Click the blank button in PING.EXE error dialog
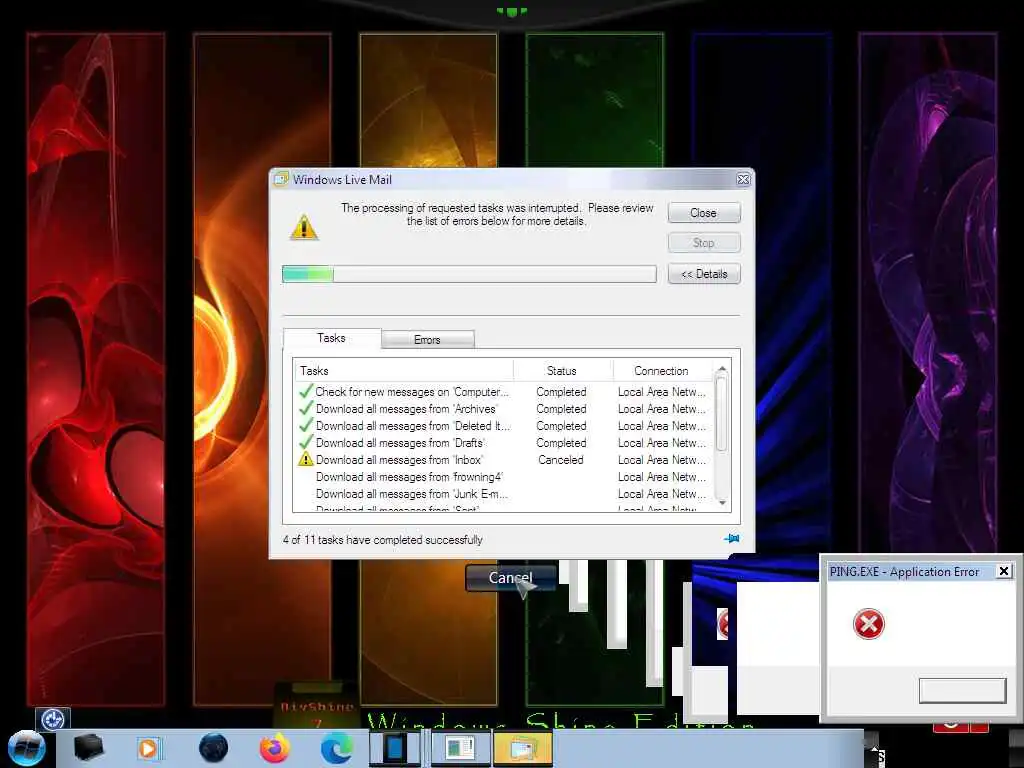The image size is (1024, 768). (x=963, y=690)
